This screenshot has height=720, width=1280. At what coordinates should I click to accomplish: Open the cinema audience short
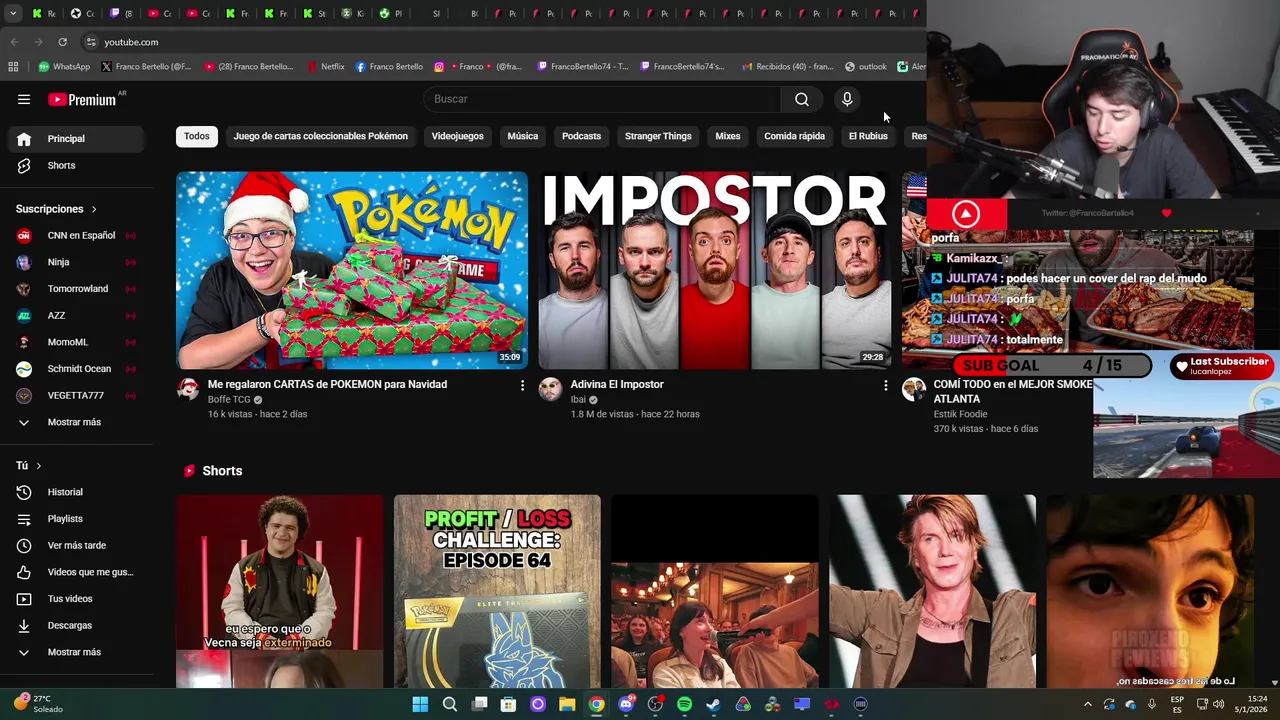[x=715, y=591]
